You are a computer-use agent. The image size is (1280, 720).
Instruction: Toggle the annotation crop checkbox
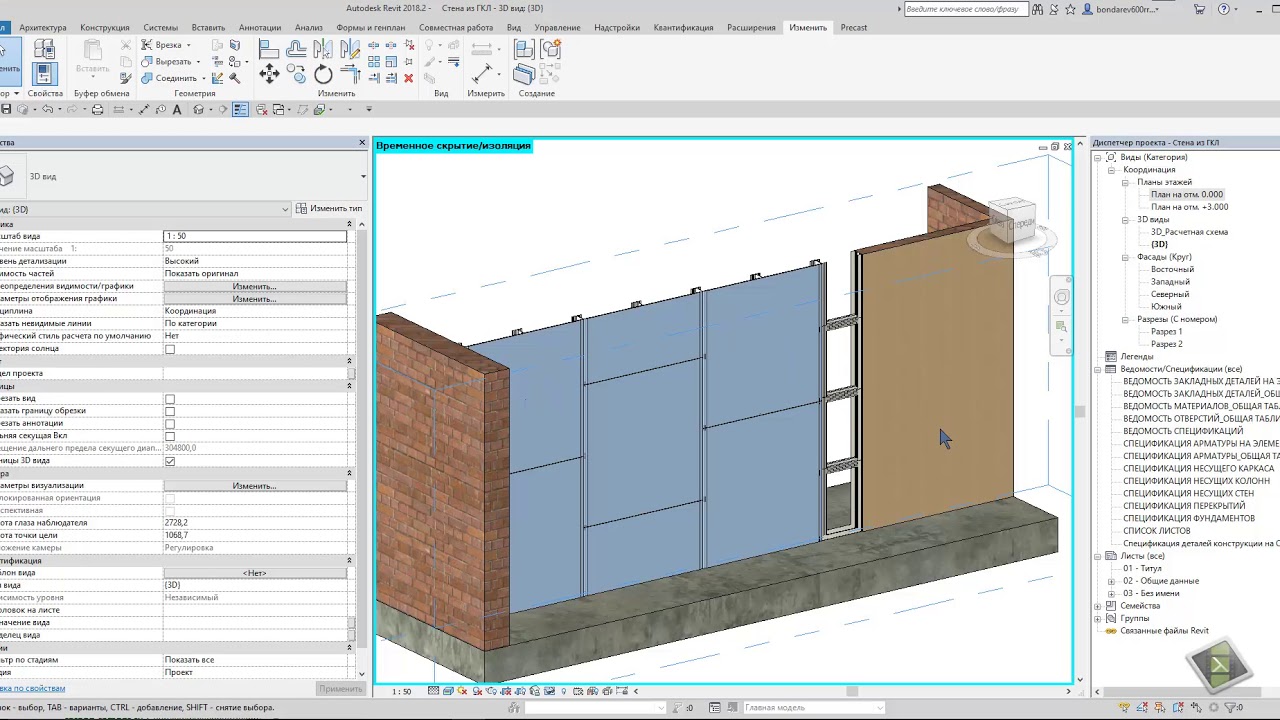pyautogui.click(x=170, y=423)
